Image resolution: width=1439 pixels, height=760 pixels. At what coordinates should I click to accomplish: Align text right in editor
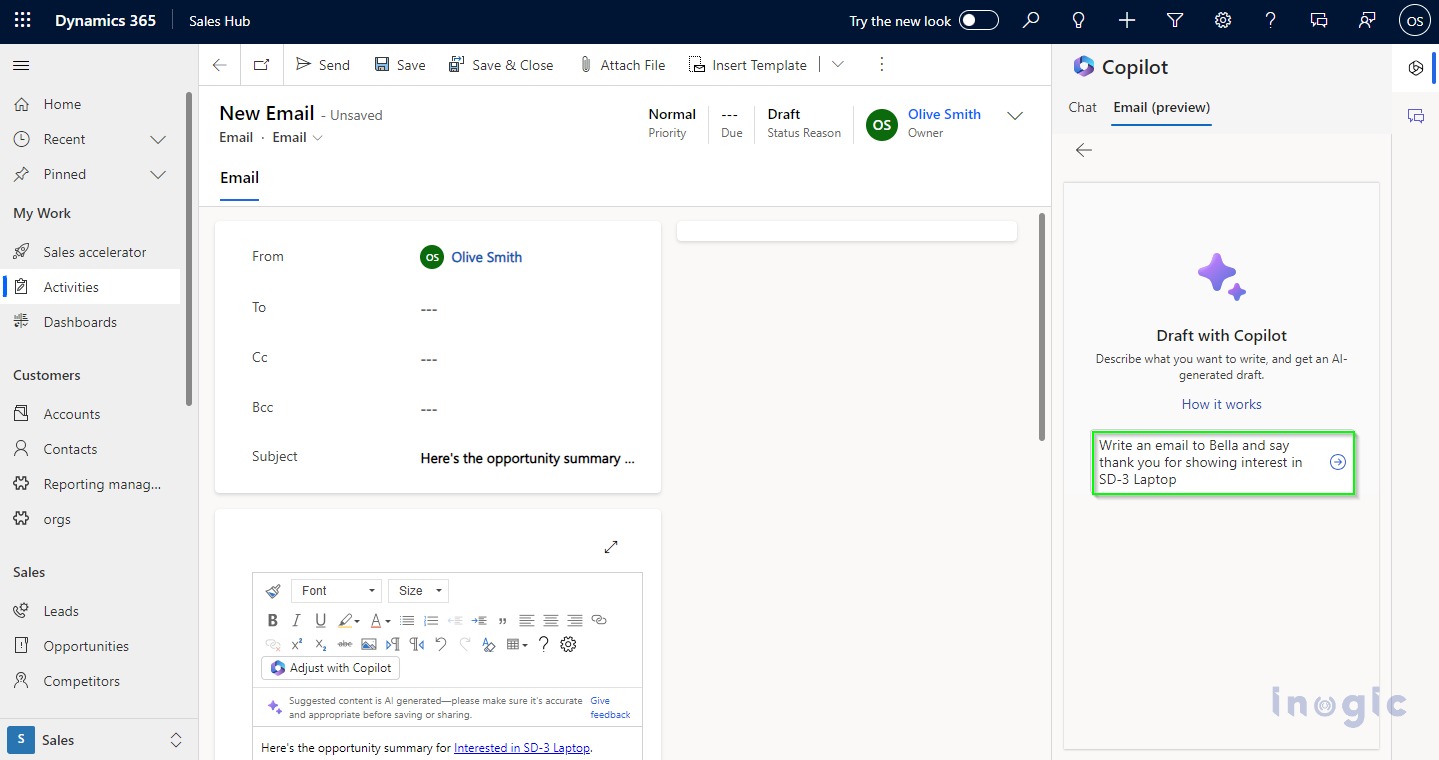(575, 621)
